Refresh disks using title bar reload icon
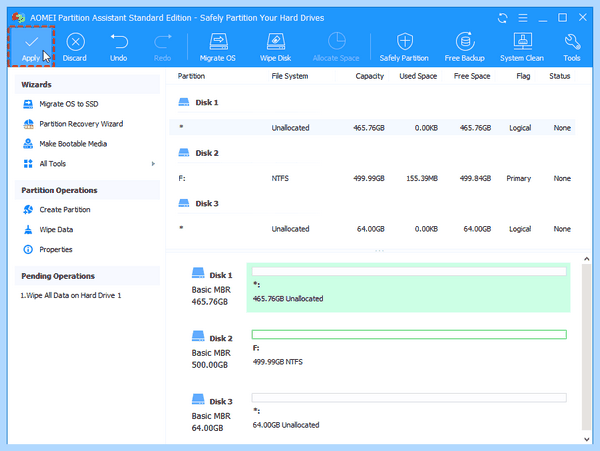The image size is (600, 451). 503,18
